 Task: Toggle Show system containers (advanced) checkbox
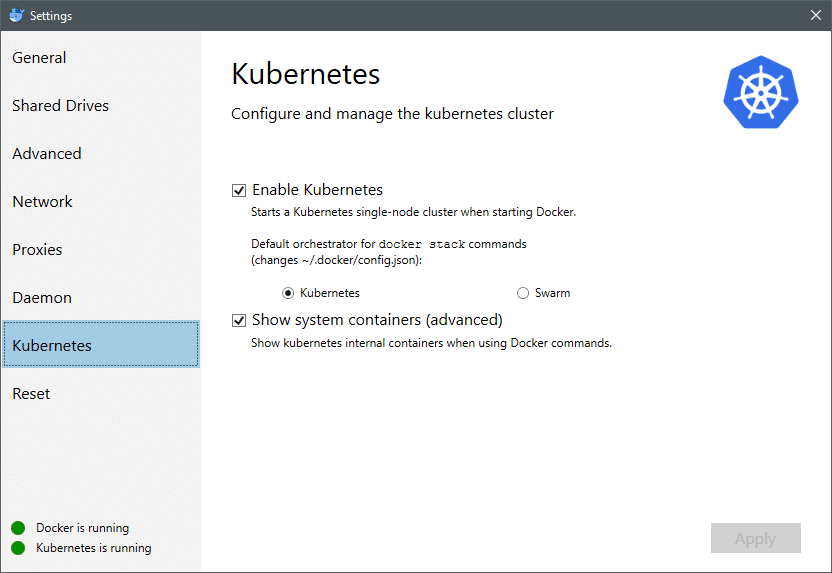239,320
